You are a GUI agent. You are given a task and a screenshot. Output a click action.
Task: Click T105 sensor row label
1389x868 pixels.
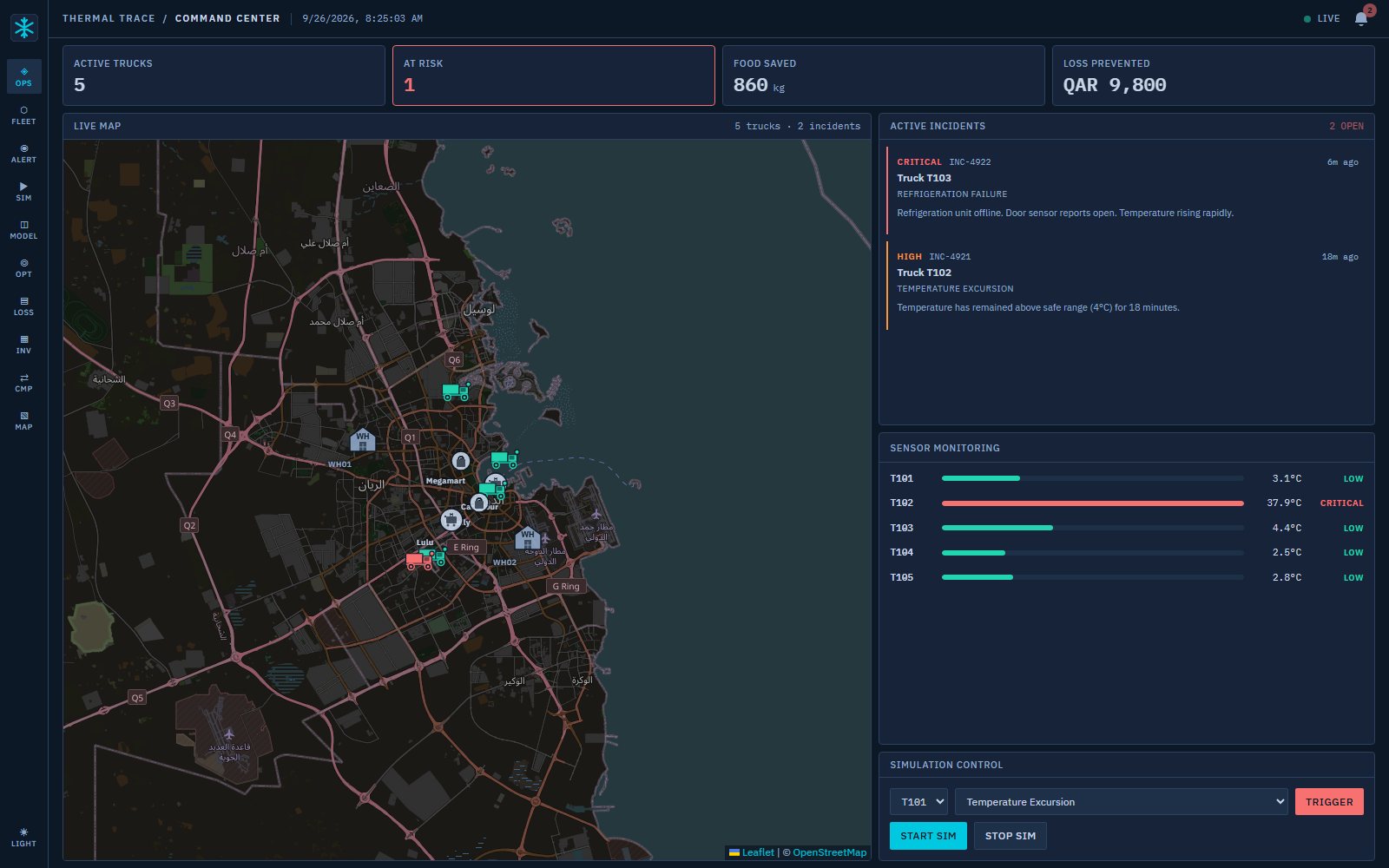coord(901,577)
